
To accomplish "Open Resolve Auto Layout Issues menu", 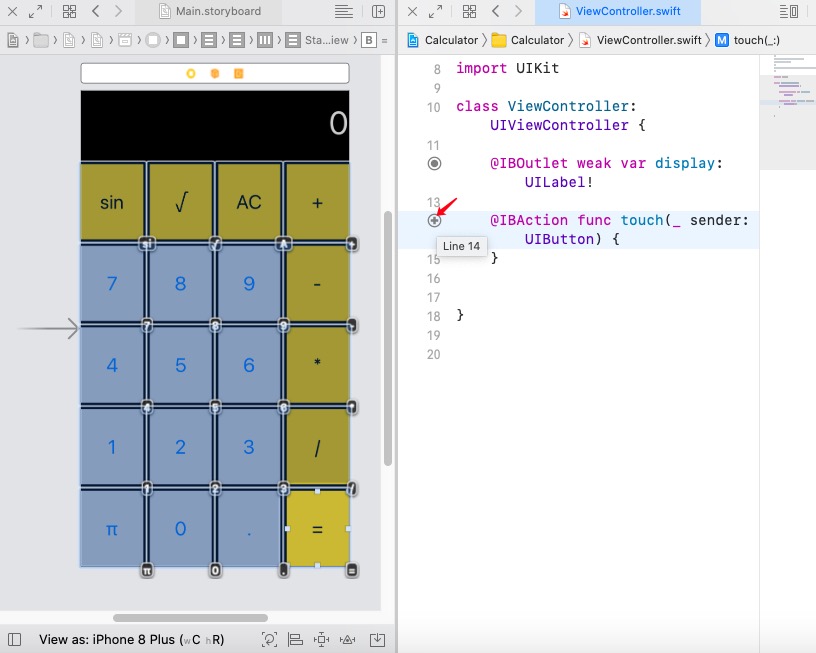I will coord(347,639).
